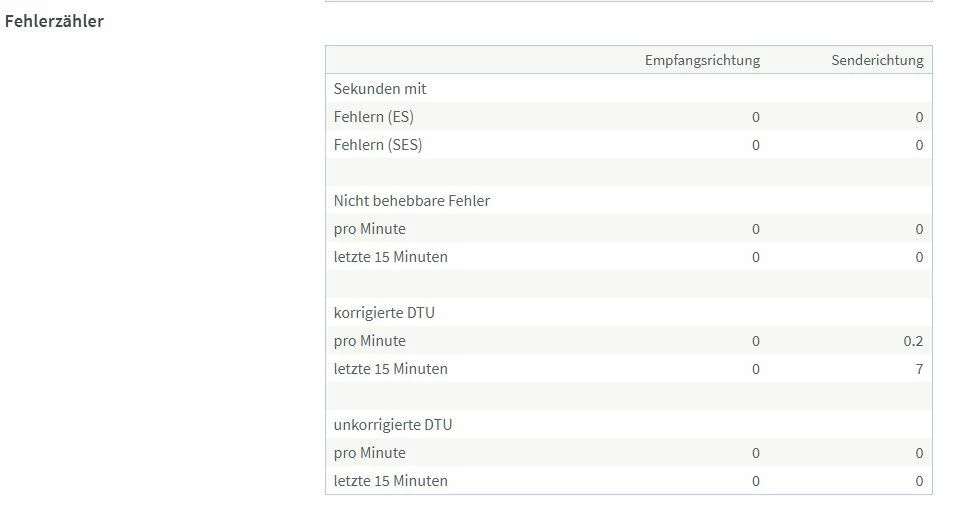Select the Empfangsrichtung column header
Screen dimensions: 953x510
click(702, 60)
